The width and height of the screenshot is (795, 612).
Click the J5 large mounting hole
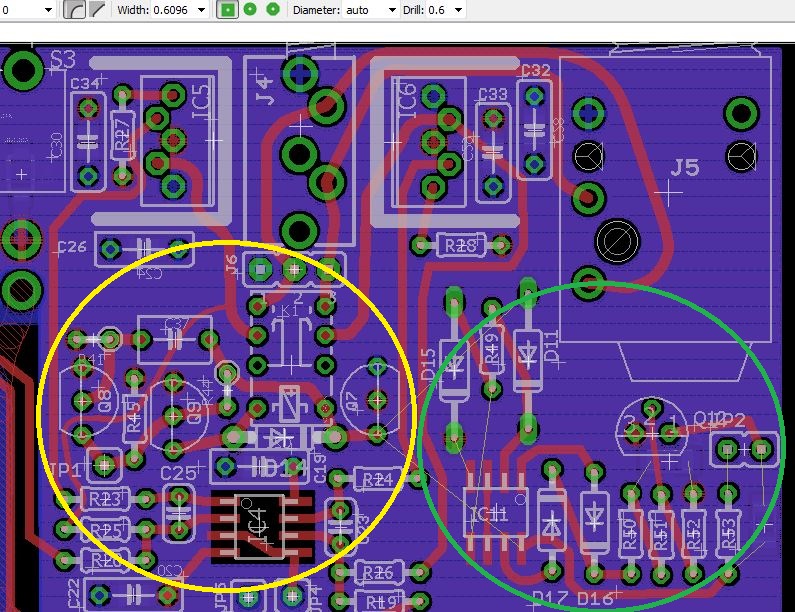click(617, 242)
